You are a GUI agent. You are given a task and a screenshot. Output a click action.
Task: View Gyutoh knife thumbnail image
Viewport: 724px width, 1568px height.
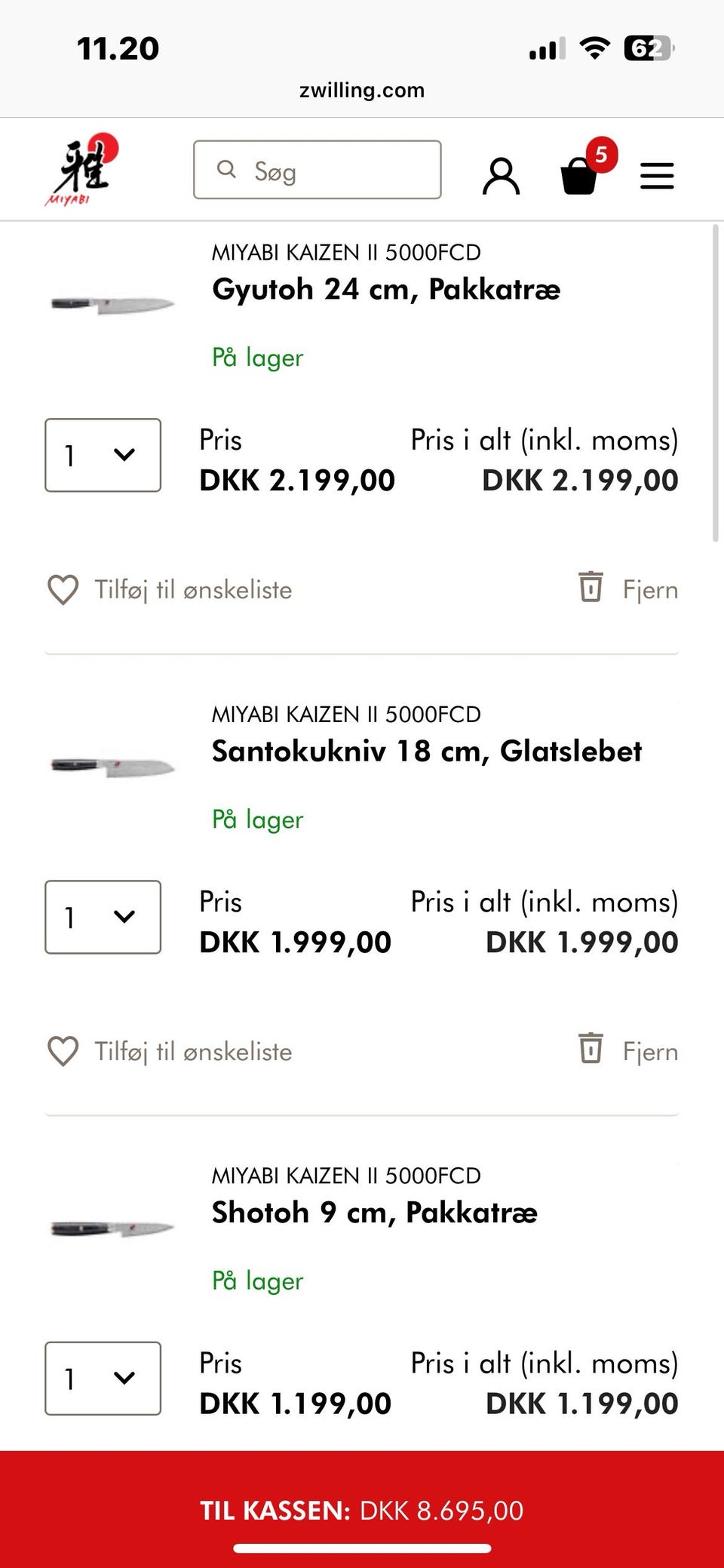[113, 304]
